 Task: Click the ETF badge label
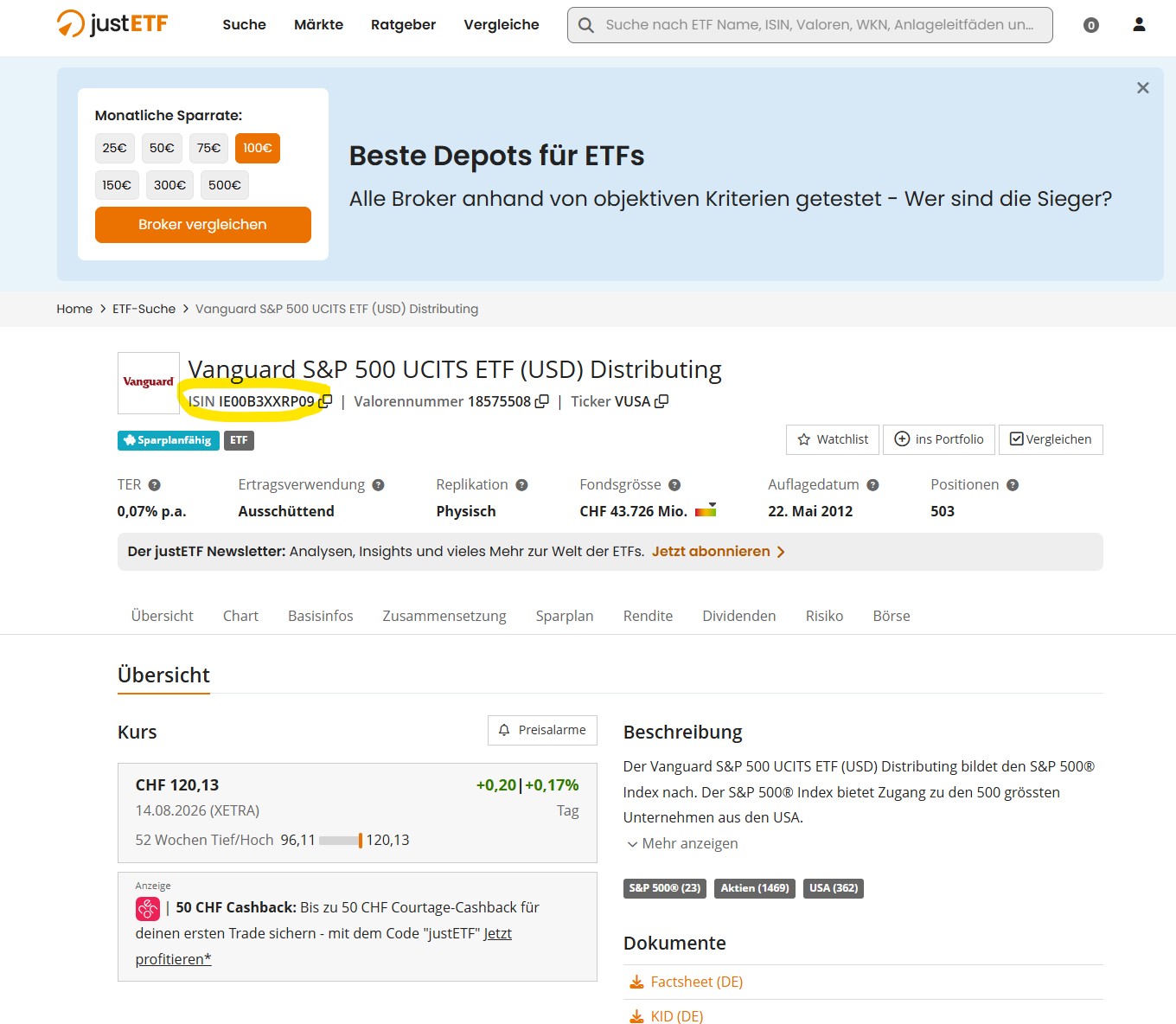(x=239, y=440)
